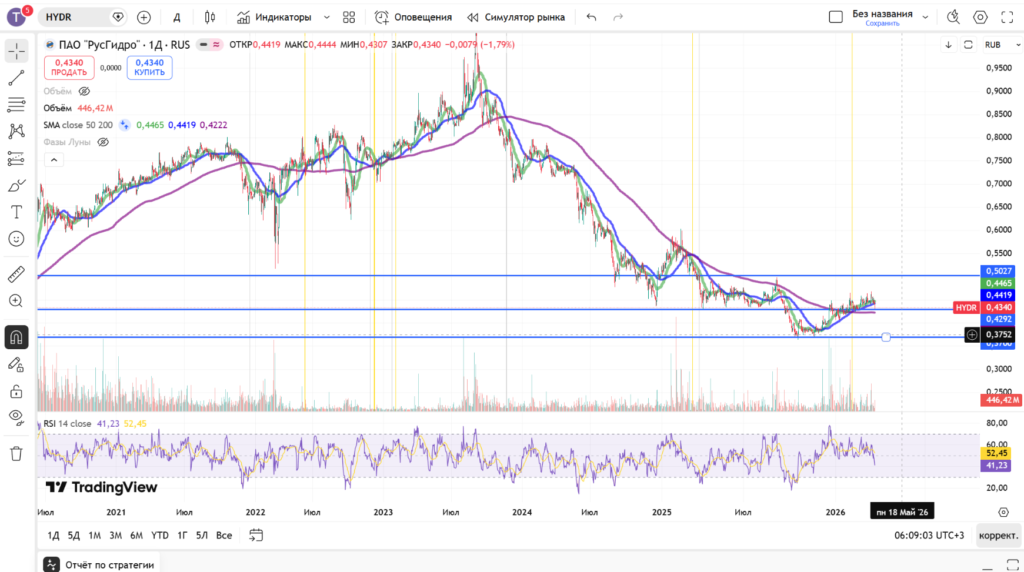This screenshot has height=572, width=1024.
Task: Toggle the коррект. adjustment button
Action: click(x=999, y=535)
